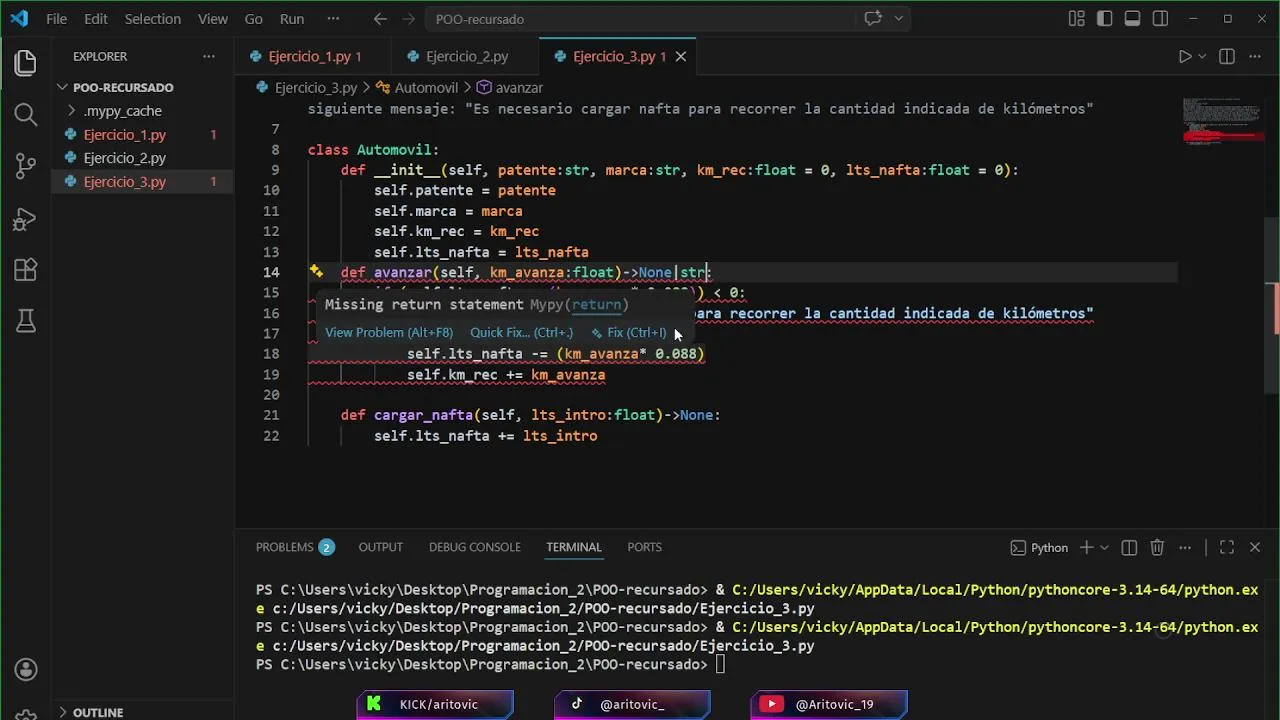Open the Search view icon
The width and height of the screenshot is (1280, 720).
point(26,114)
